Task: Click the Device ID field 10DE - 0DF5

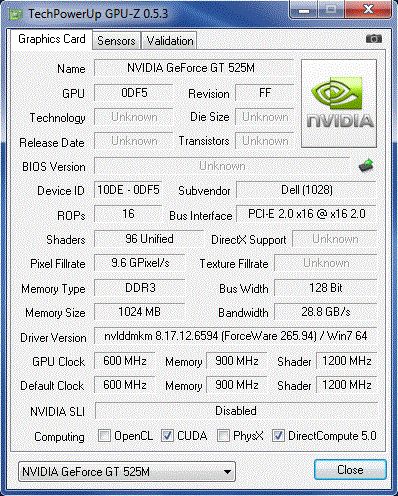Action: pyautogui.click(x=128, y=190)
